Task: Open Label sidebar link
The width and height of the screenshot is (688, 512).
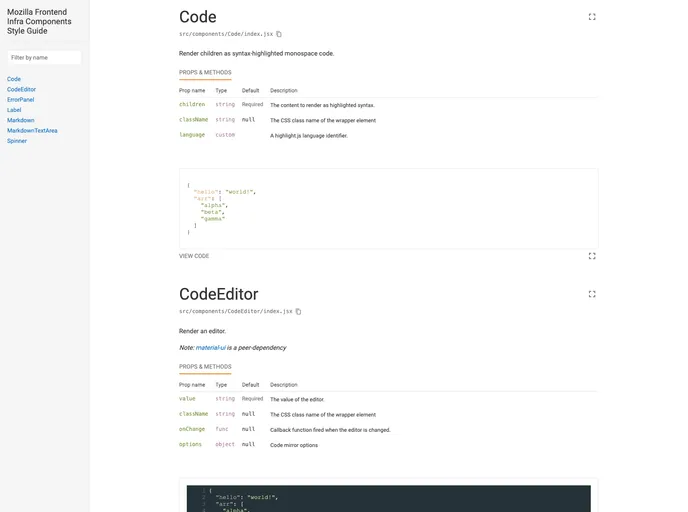Action: (x=14, y=110)
